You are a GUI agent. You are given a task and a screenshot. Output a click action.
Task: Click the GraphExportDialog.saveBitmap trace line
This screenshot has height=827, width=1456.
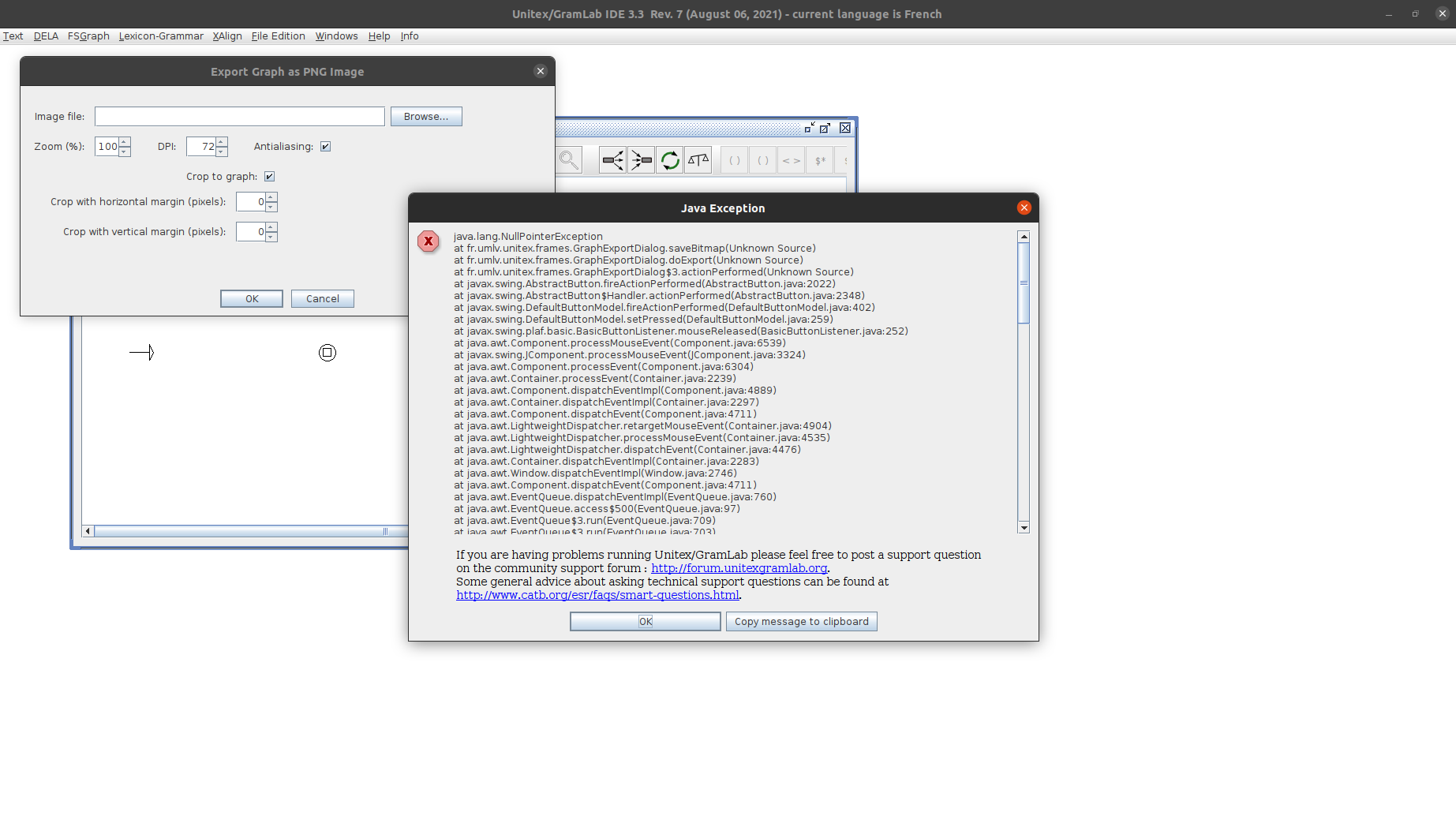click(x=634, y=249)
